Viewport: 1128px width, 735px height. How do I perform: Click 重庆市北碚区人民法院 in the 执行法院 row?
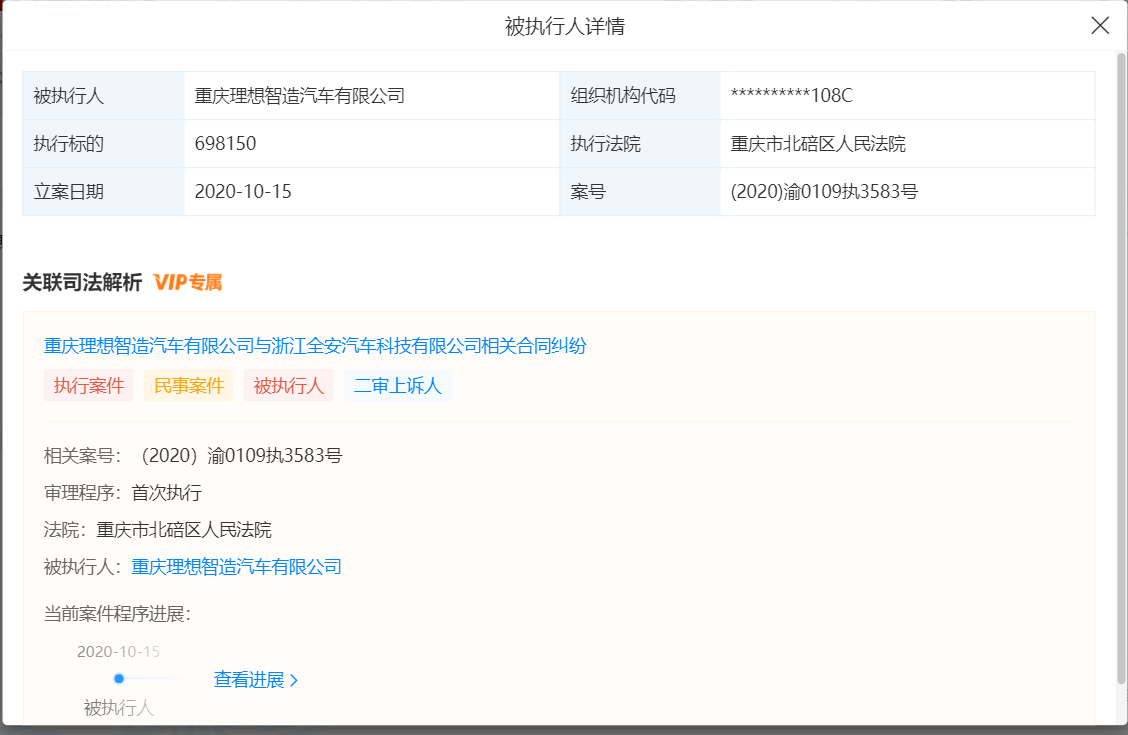[x=818, y=144]
